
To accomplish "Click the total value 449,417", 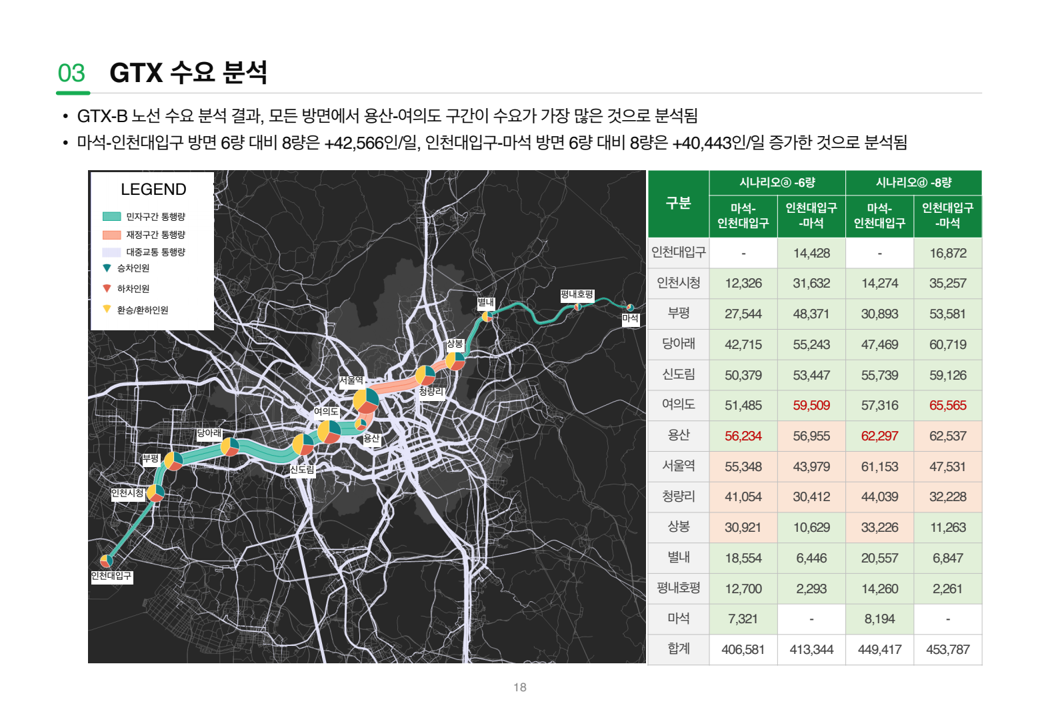I will 879,650.
